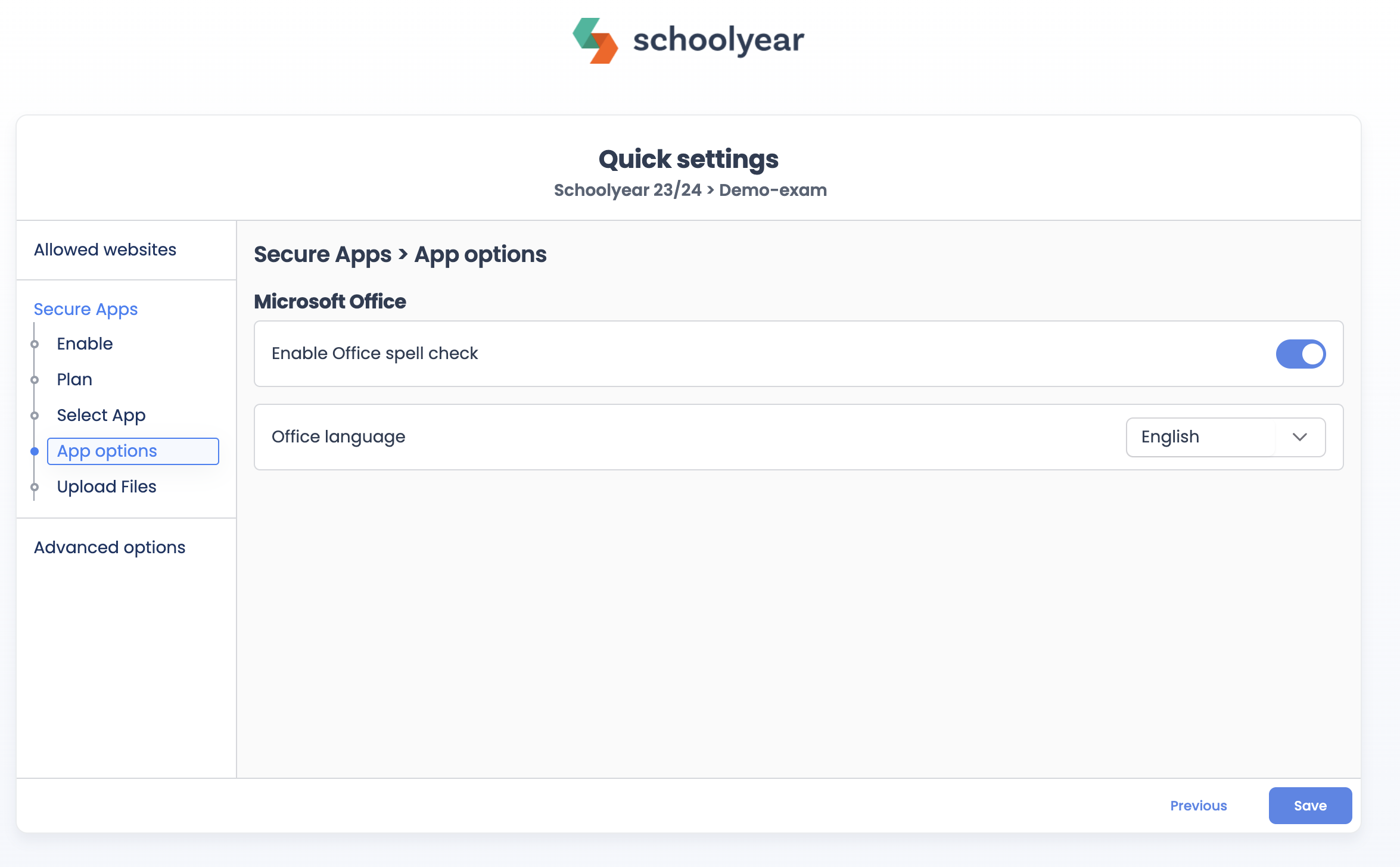Open the Office language dropdown
The height and width of the screenshot is (867, 1400).
tap(1225, 437)
